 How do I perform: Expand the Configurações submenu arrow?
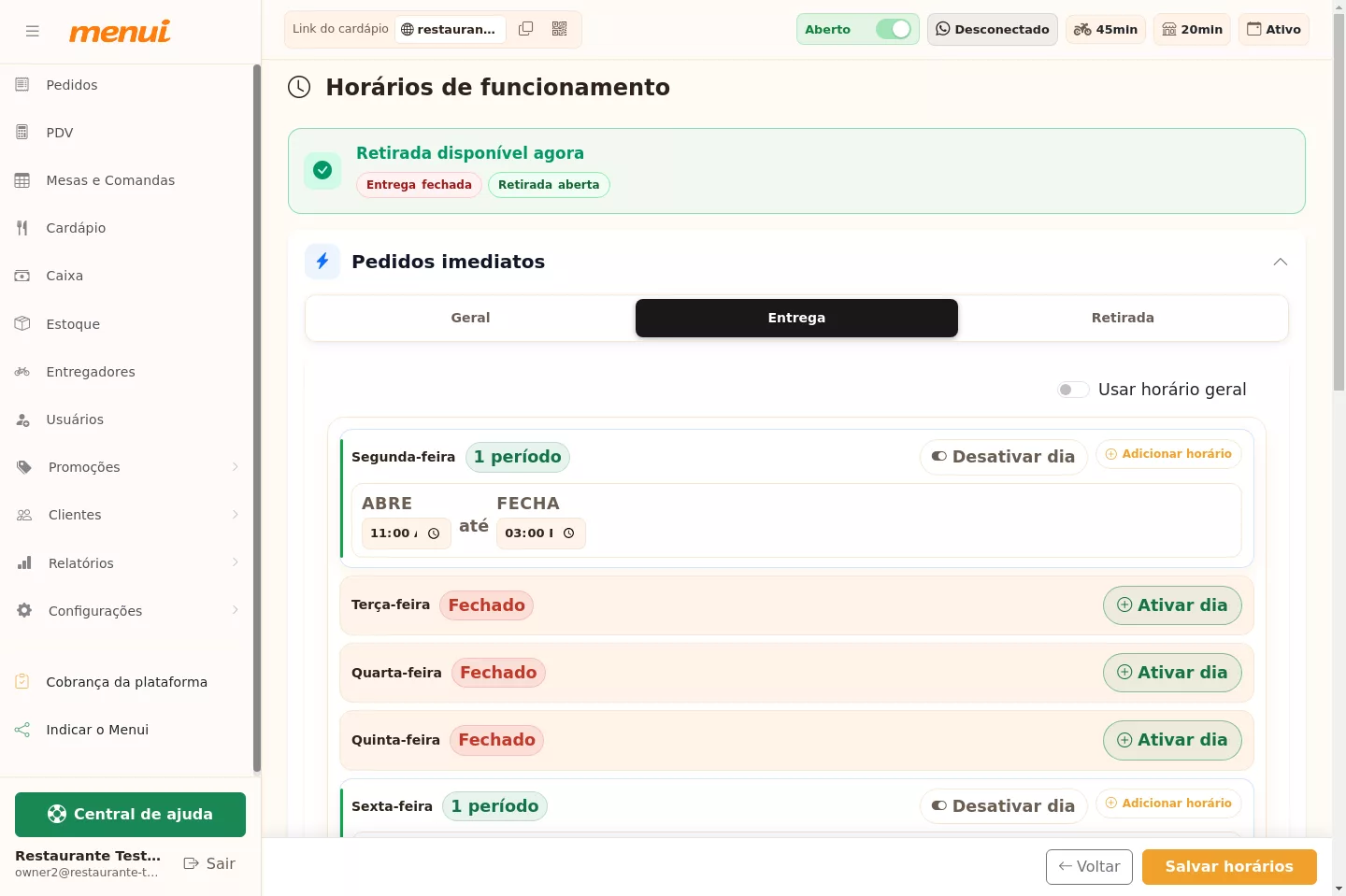(x=236, y=610)
